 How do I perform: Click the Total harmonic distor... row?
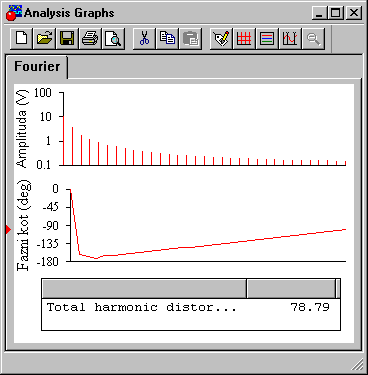191,307
